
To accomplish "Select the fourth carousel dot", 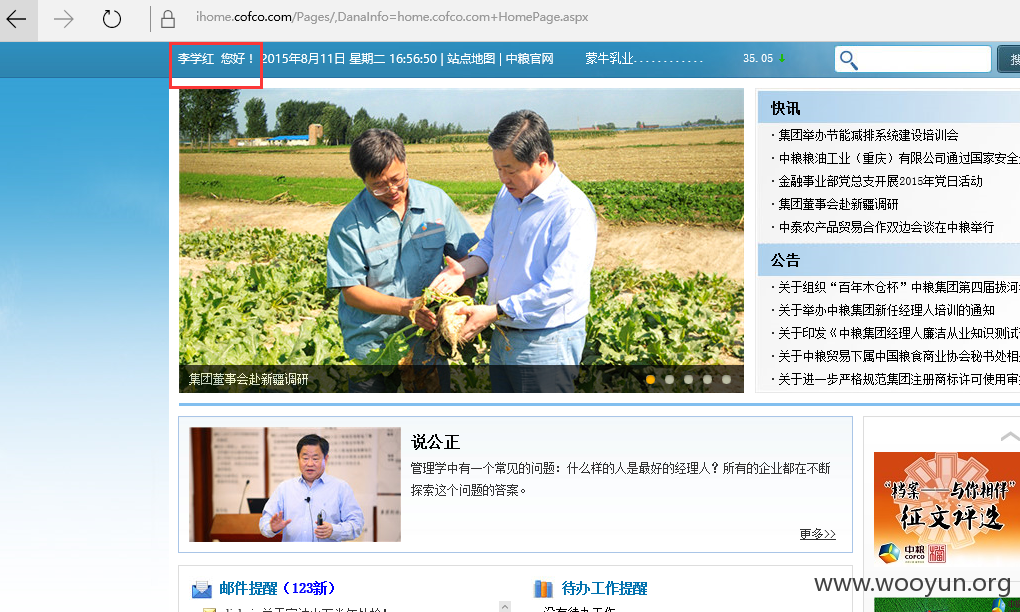I will coord(707,379).
